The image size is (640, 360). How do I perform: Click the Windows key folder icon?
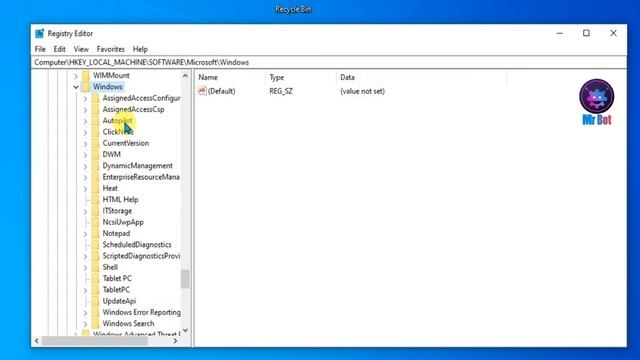86,87
